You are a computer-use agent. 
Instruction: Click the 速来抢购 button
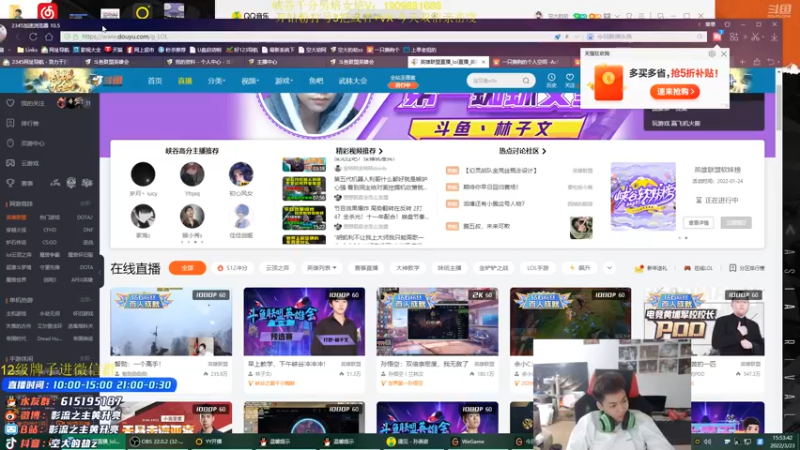pos(674,92)
